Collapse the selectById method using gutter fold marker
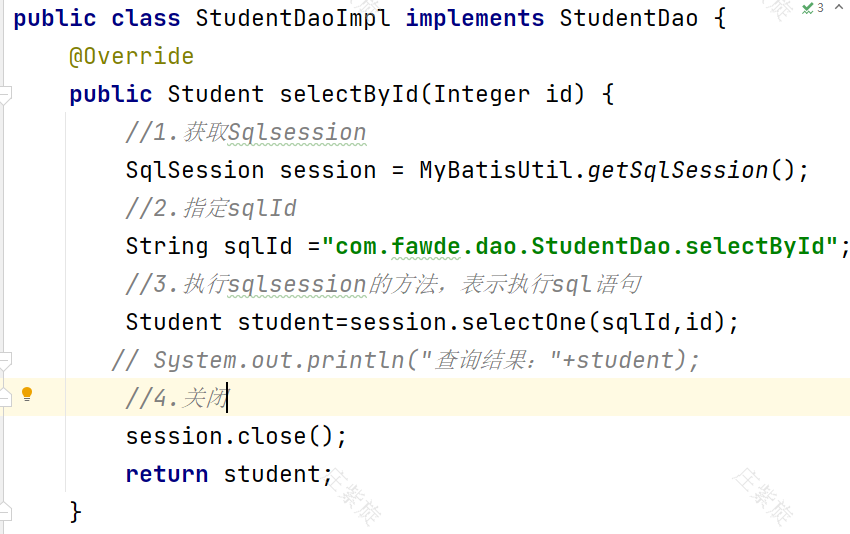 pyautogui.click(x=5, y=95)
